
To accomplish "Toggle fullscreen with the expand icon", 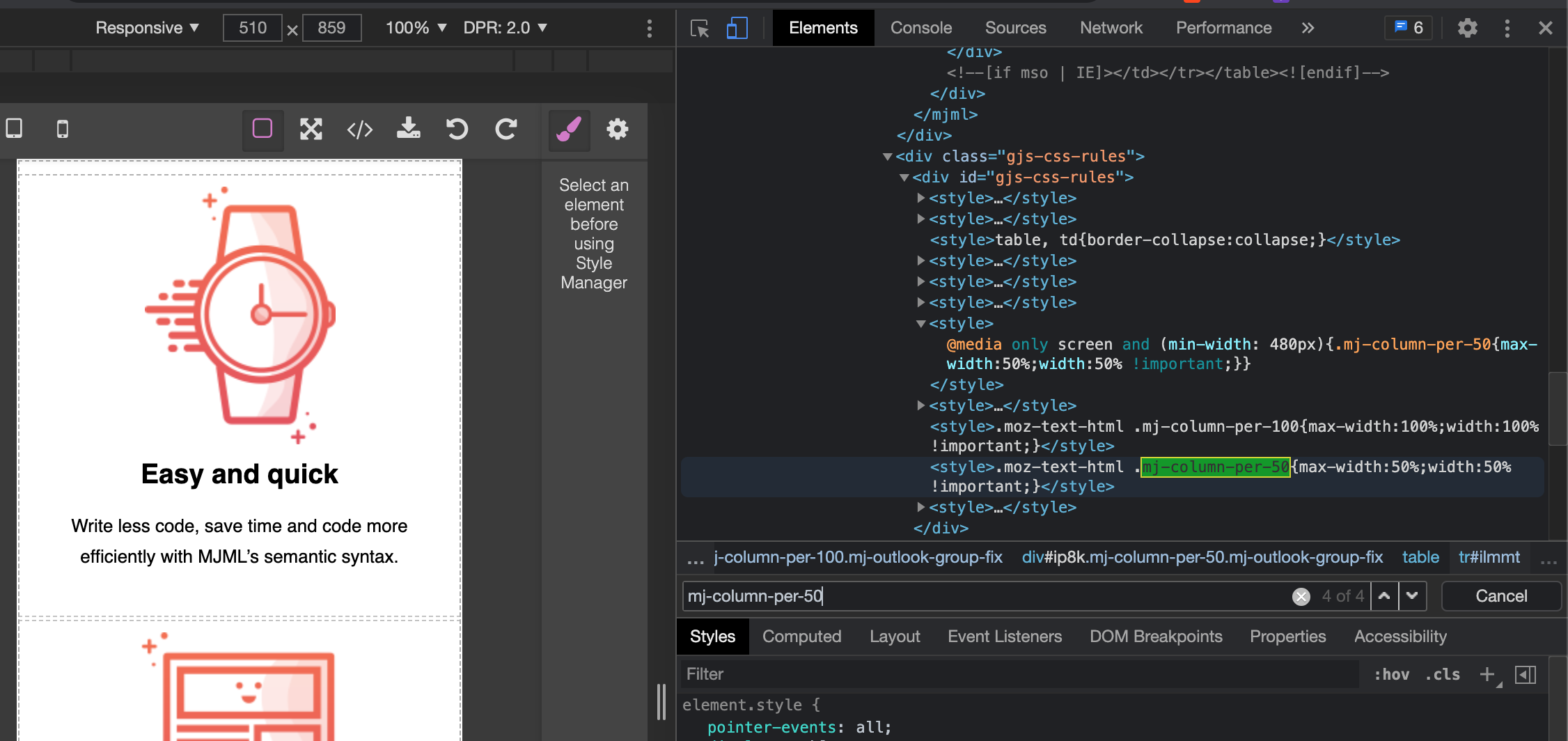I will [x=311, y=130].
